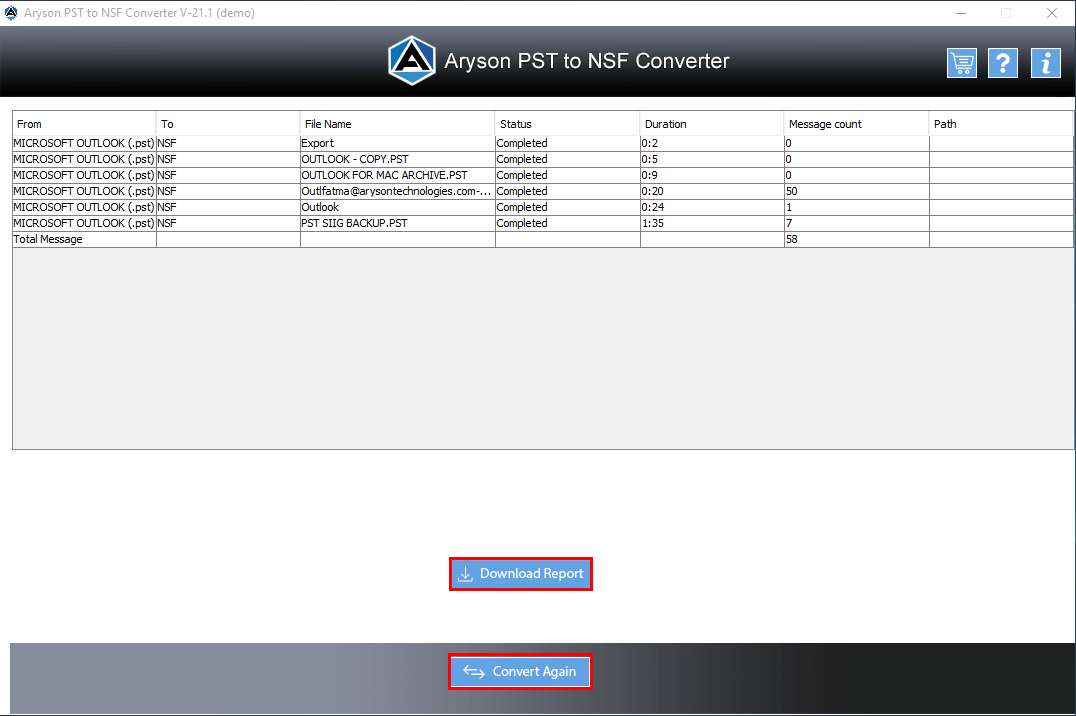Screen dimensions: 1076x716
Task: Click the duration 0:20 cell
Action: click(712, 191)
